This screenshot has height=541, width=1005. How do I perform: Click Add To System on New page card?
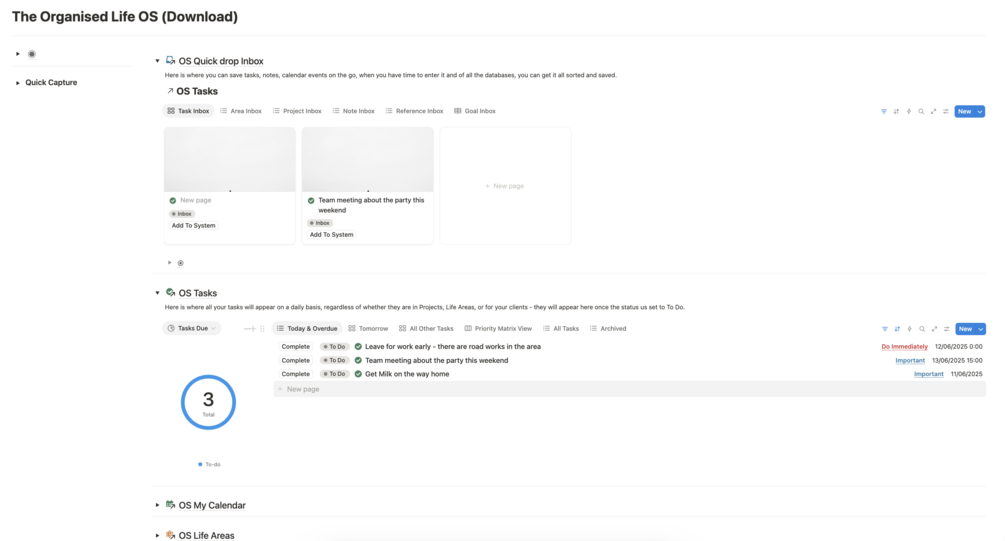pos(194,226)
